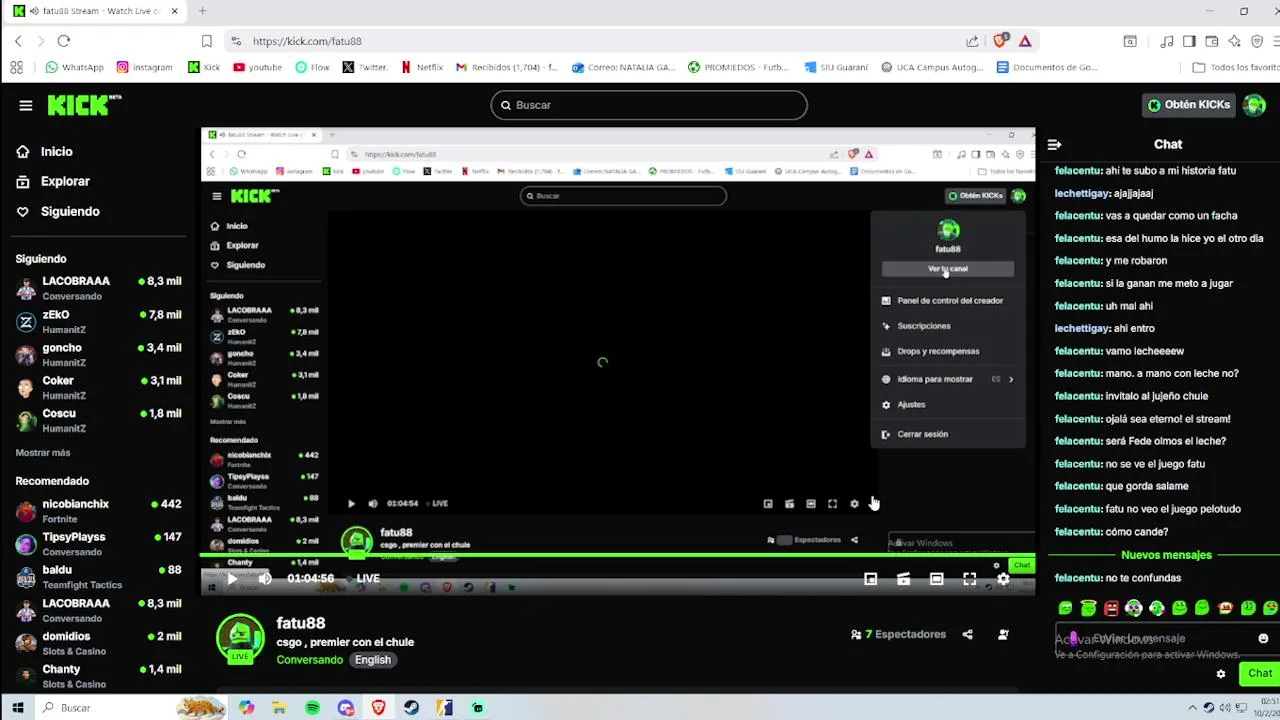Collapse the chat panel with the arrow icon
This screenshot has height=720, width=1280.
(x=1054, y=144)
